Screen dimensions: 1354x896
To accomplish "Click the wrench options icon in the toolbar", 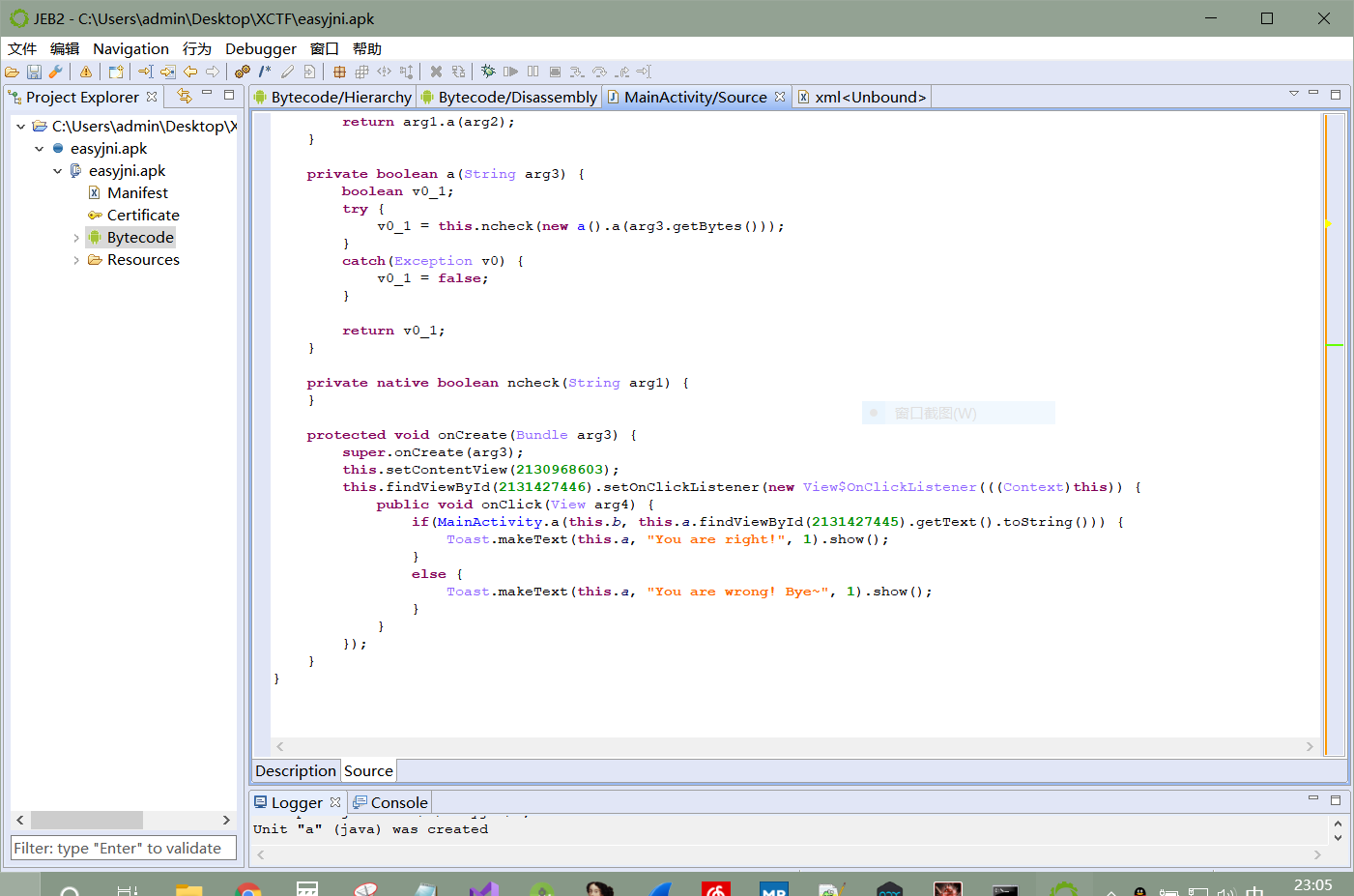I will click(56, 71).
